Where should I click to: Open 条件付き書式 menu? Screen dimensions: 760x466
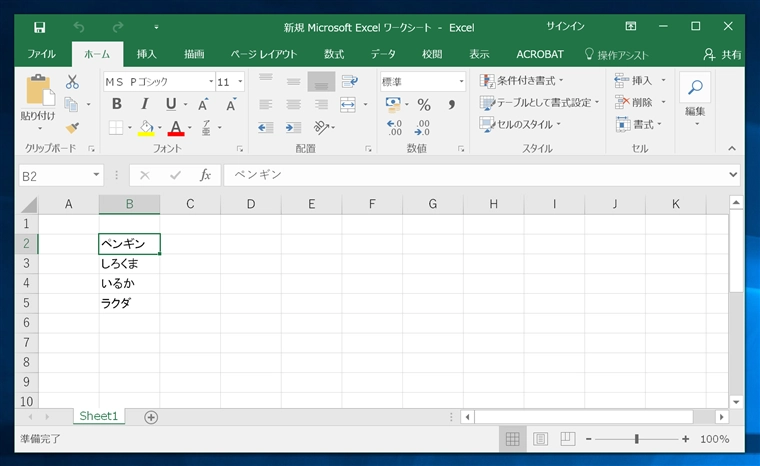pyautogui.click(x=522, y=80)
